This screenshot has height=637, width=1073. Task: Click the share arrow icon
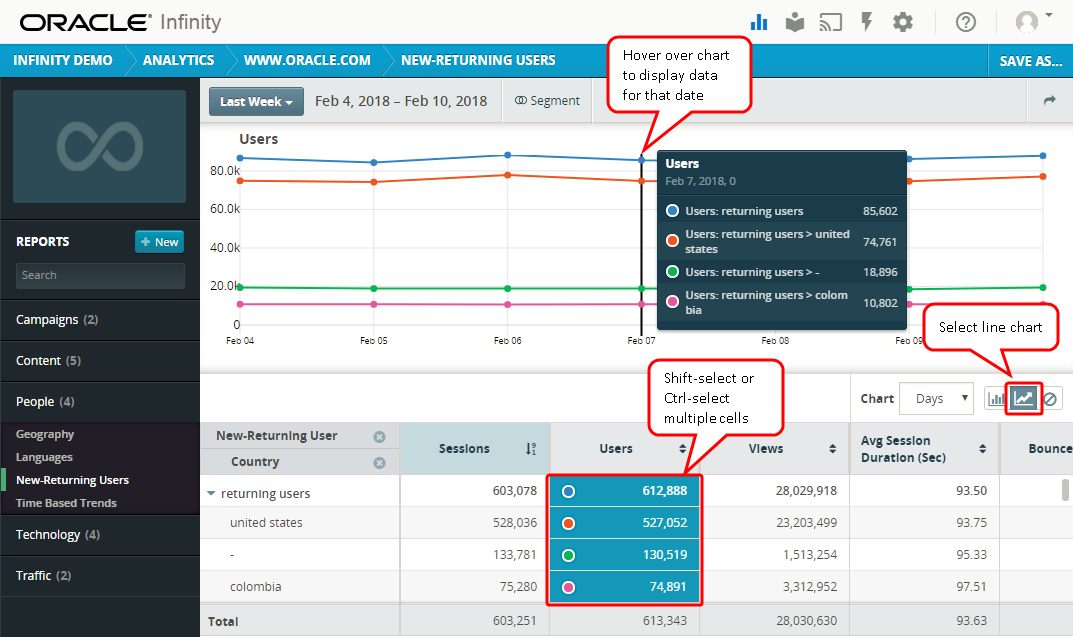(x=1050, y=101)
